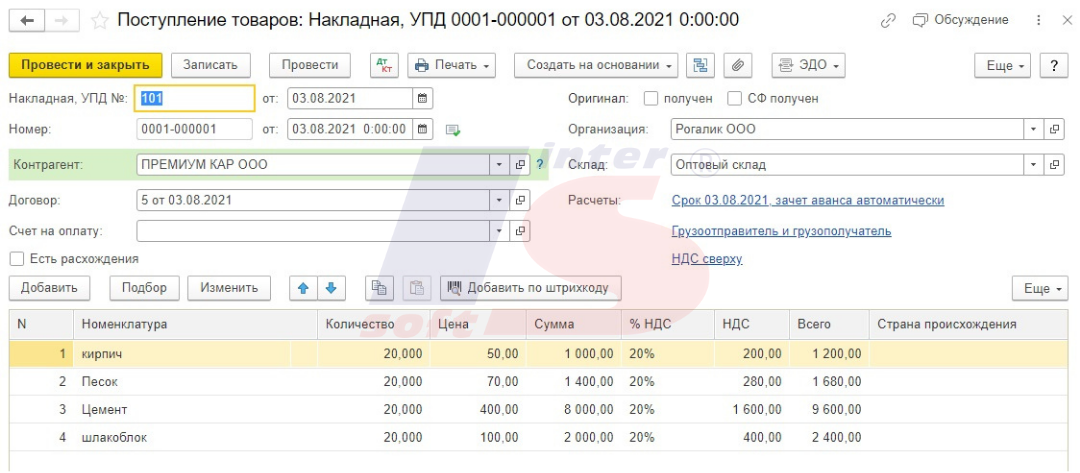
Task: Click the 9 600,00 total cell
Action: pyautogui.click(x=829, y=410)
